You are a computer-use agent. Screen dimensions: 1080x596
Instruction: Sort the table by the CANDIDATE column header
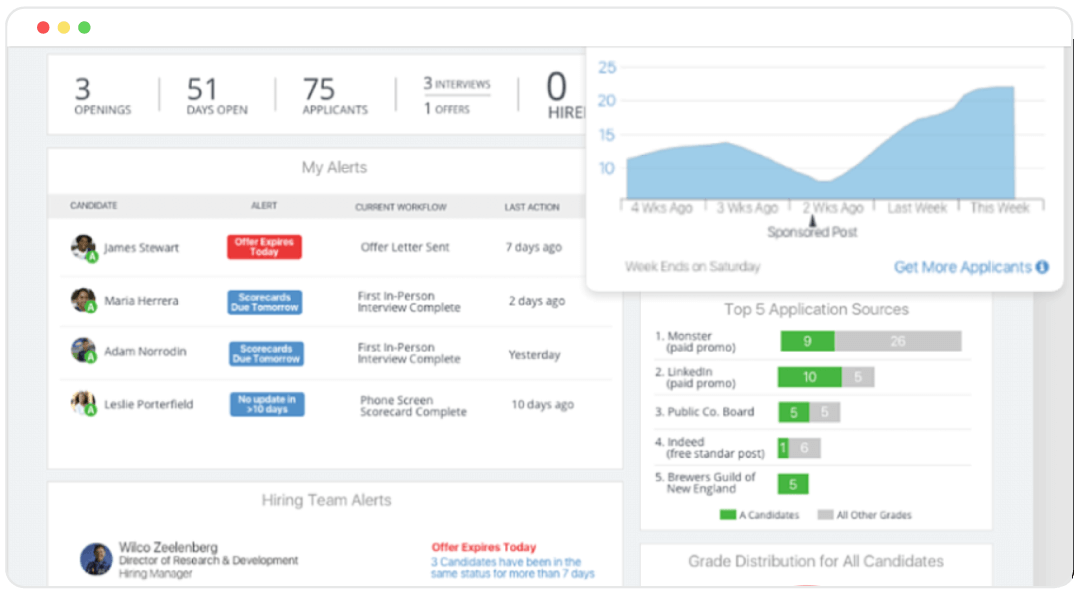click(x=93, y=205)
